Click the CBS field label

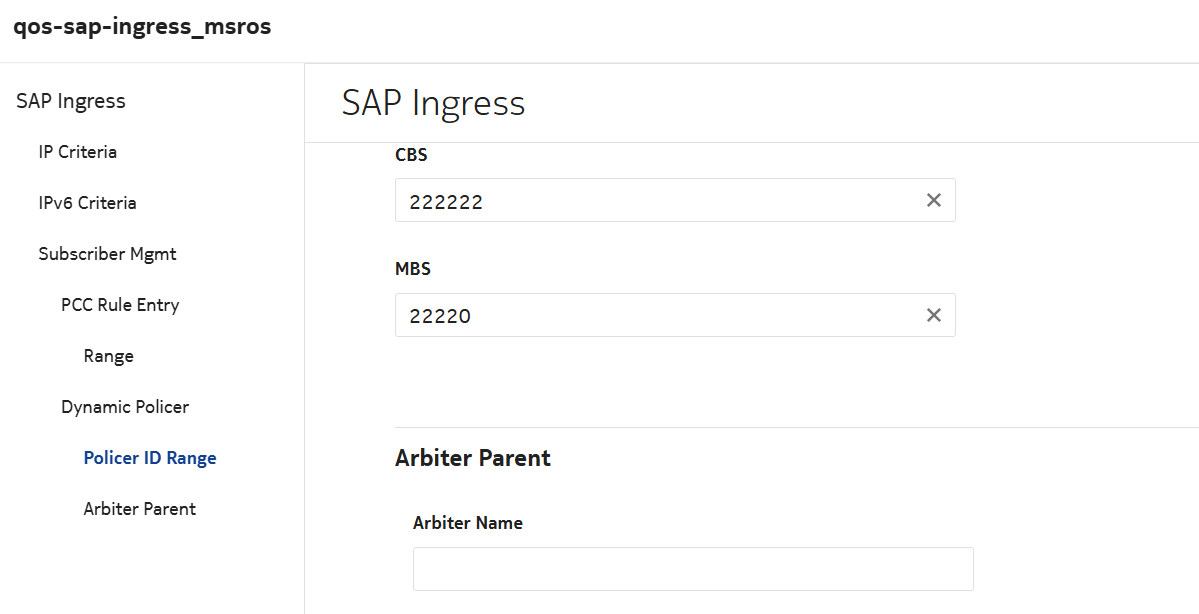click(412, 155)
